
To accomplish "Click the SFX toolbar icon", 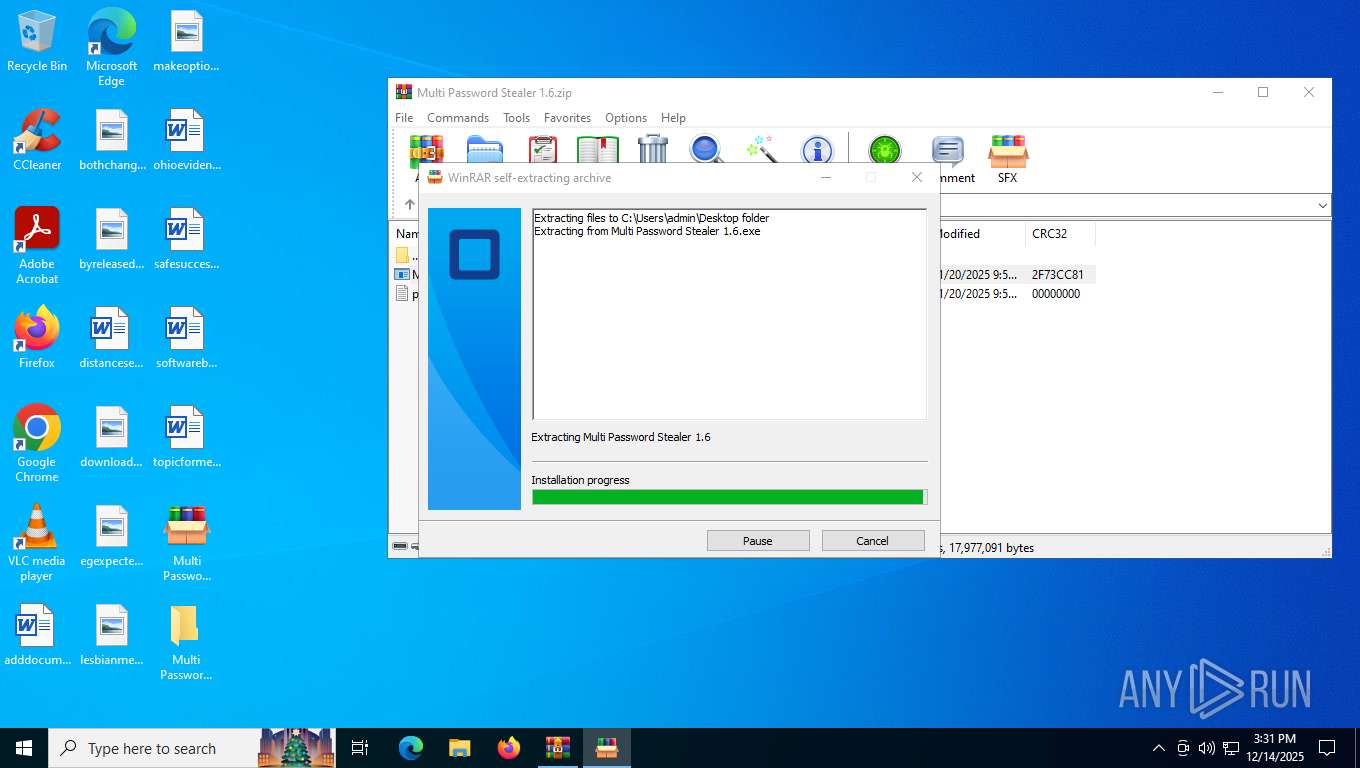I will click(x=1007, y=159).
